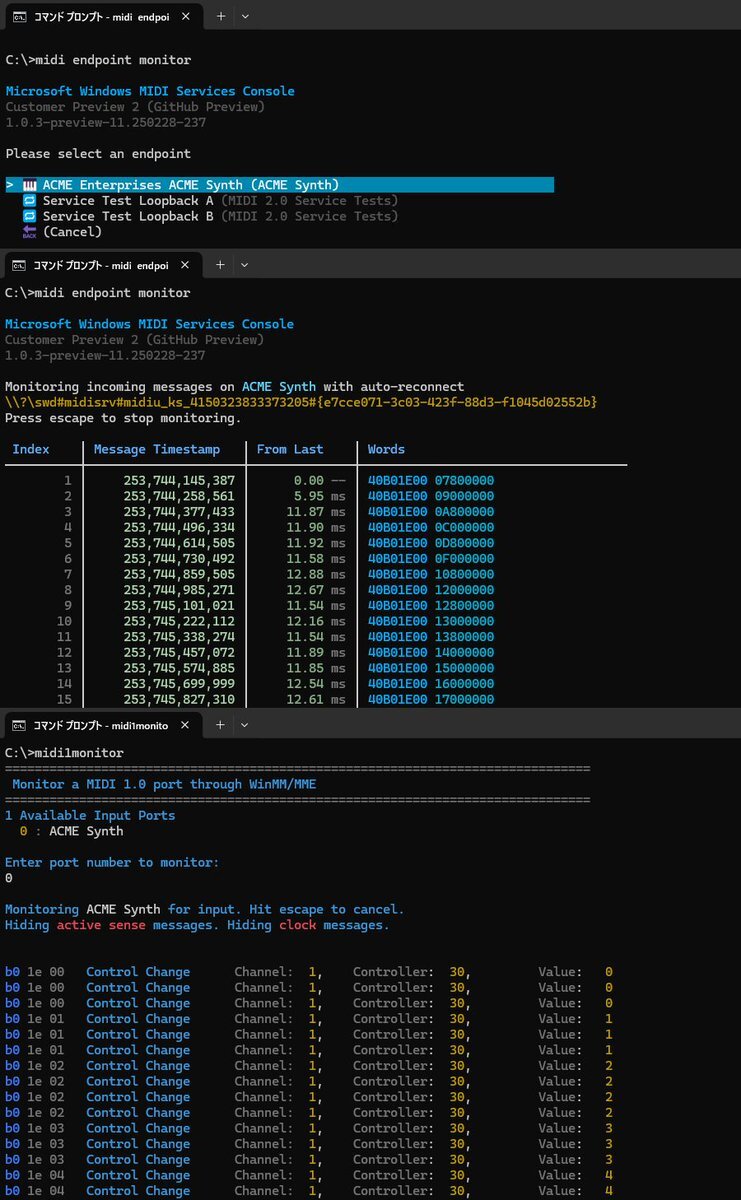741x1200 pixels.
Task: Open a new tab in the monitoring table window
Action: coord(221,265)
